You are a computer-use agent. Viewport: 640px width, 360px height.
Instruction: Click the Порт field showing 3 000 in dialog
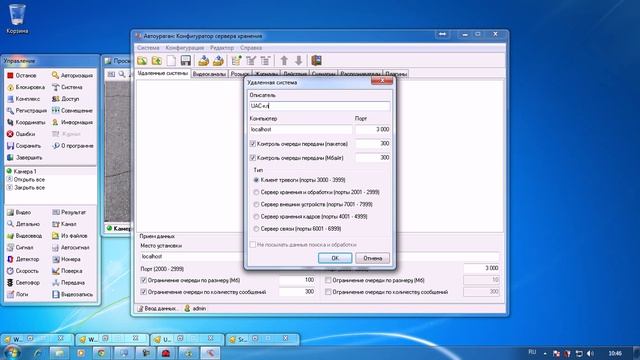tap(373, 129)
